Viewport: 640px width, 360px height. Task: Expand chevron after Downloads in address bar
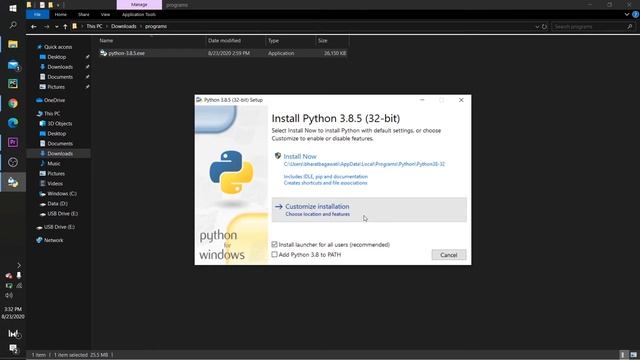pos(141,27)
